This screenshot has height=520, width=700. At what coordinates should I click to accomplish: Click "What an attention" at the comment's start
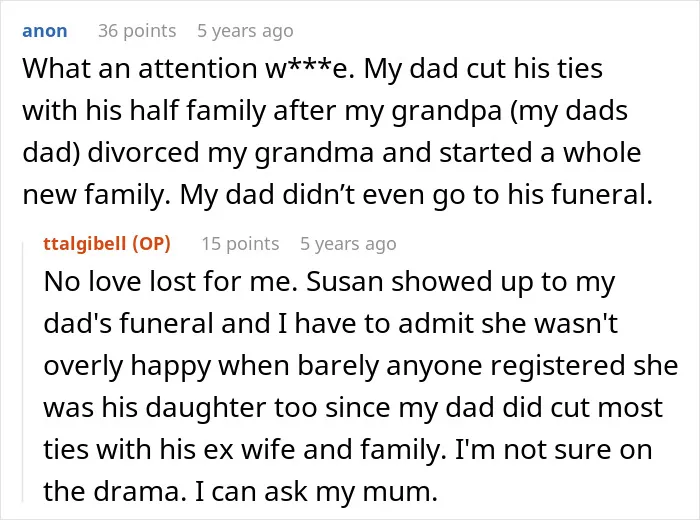[x=140, y=69]
